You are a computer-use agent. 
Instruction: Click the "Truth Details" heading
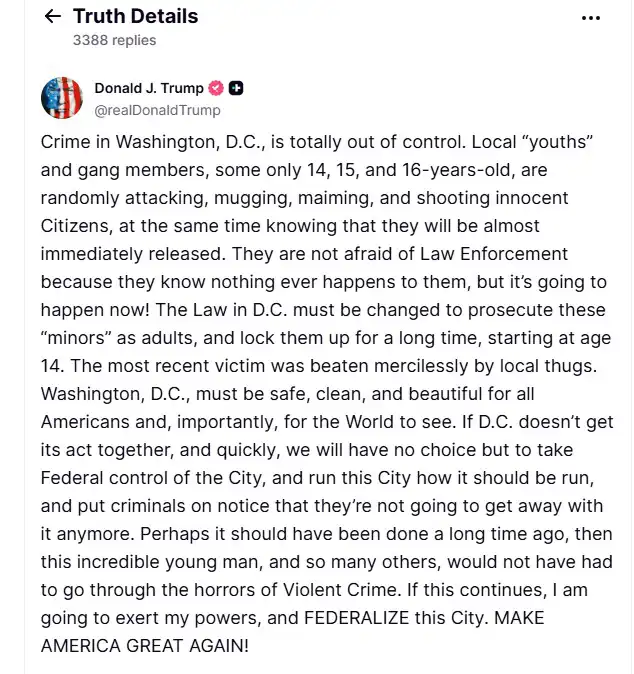click(x=135, y=16)
